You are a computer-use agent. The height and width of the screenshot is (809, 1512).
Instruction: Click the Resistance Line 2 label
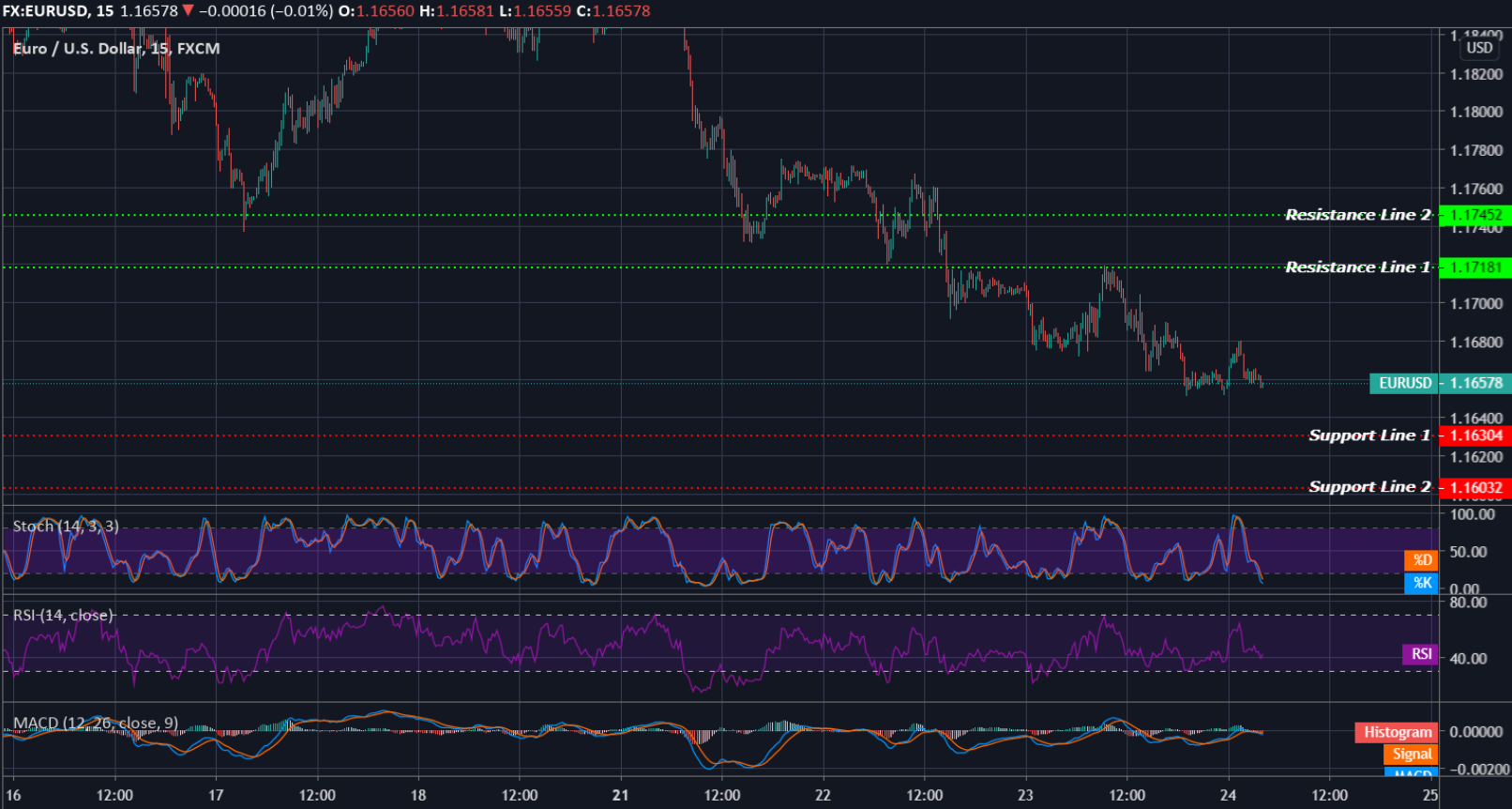(1357, 215)
